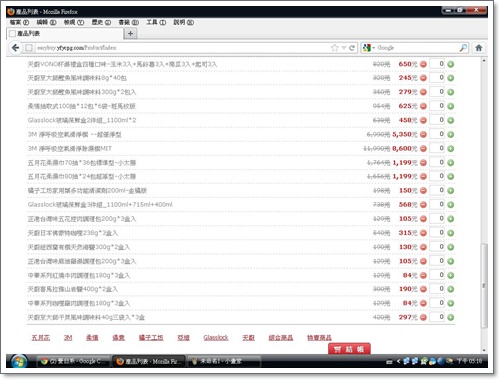Screen dimensions: 500x380
Task: Open the Firefox home page icon
Action: coord(479,48)
